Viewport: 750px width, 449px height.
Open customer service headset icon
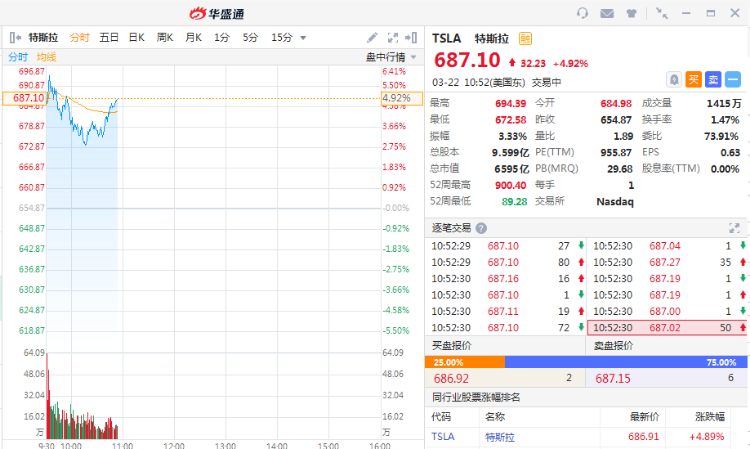click(583, 13)
